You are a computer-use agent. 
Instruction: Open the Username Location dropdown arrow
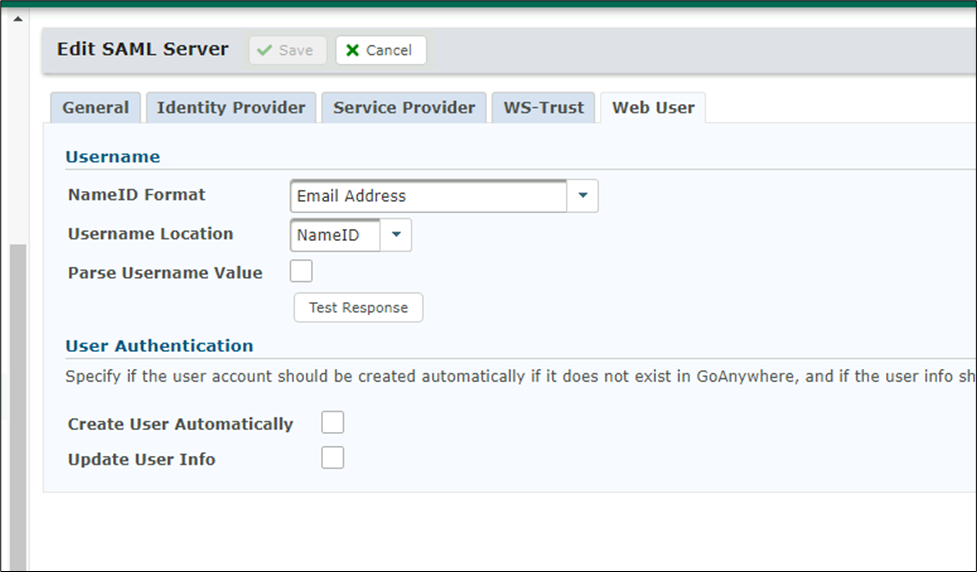(x=396, y=235)
